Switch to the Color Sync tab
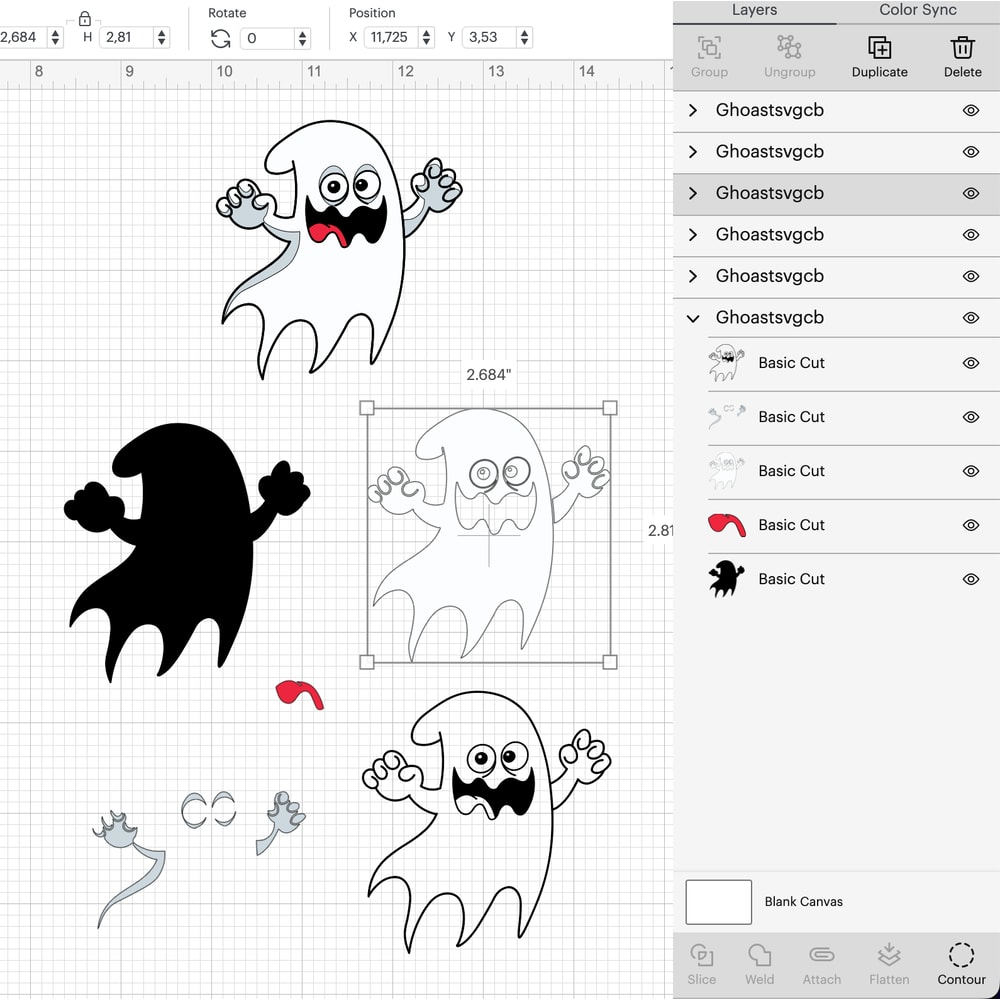The image size is (1000, 1000). coord(917,10)
